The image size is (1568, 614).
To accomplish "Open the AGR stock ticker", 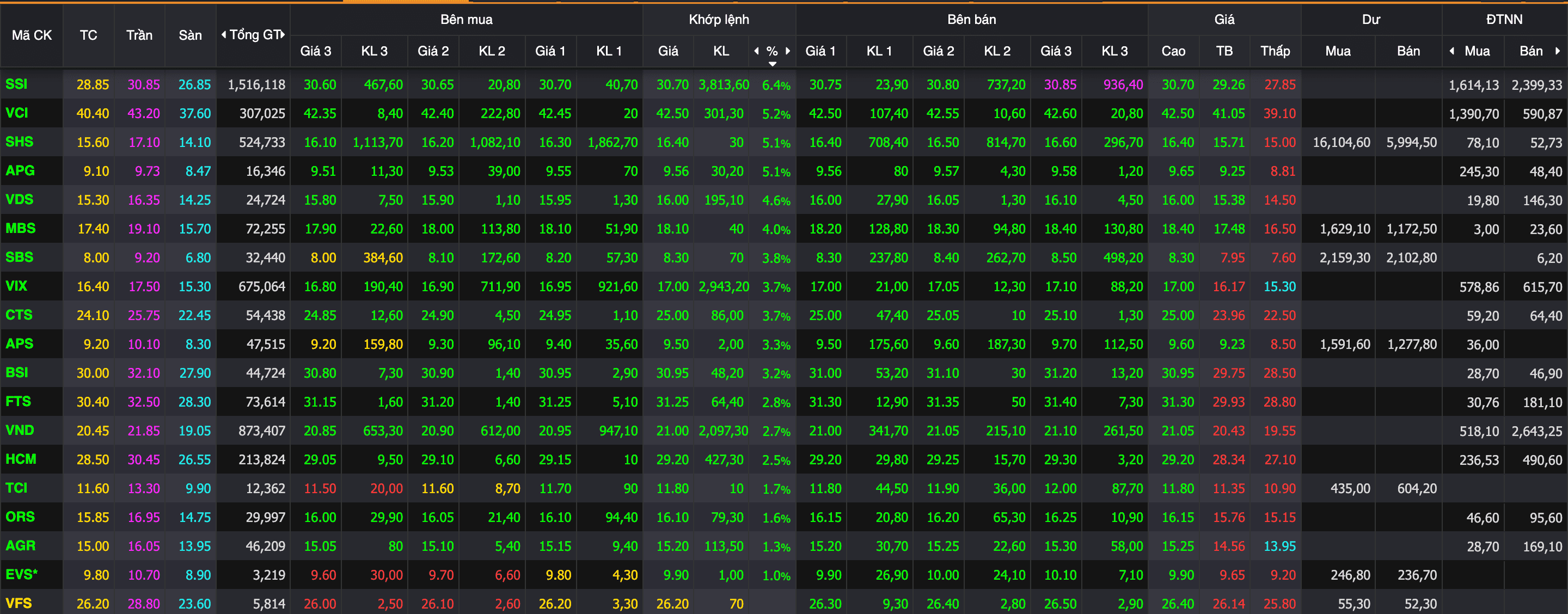I will [x=20, y=545].
